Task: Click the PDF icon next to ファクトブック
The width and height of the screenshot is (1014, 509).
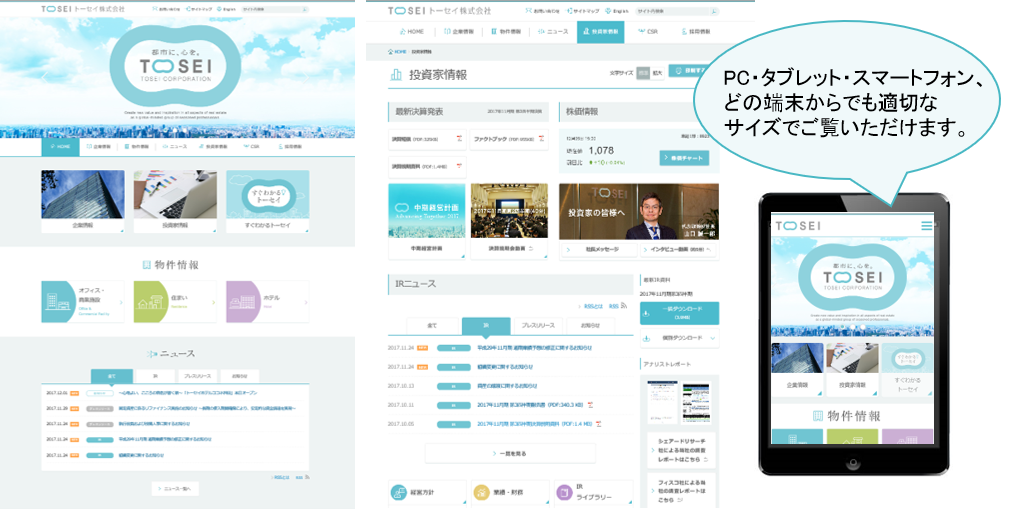Action: click(x=541, y=139)
